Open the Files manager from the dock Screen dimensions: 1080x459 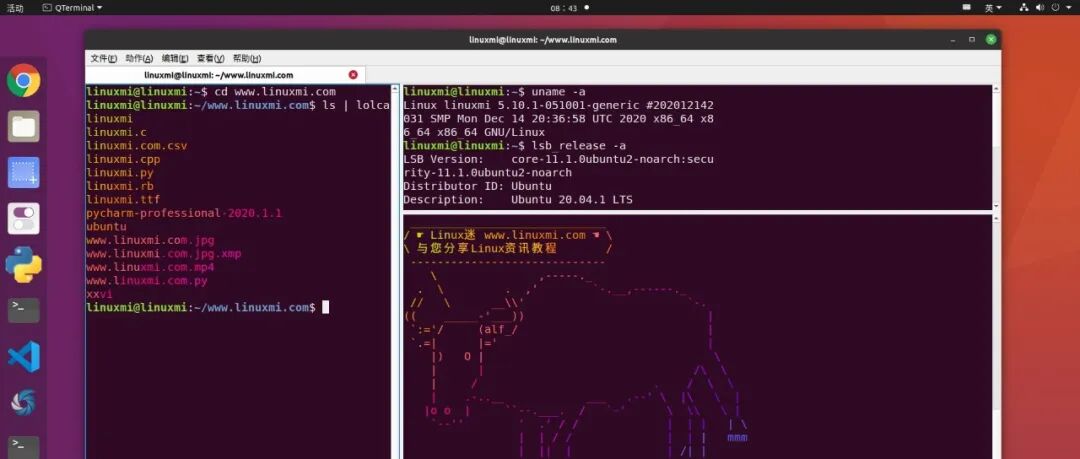click(23, 126)
